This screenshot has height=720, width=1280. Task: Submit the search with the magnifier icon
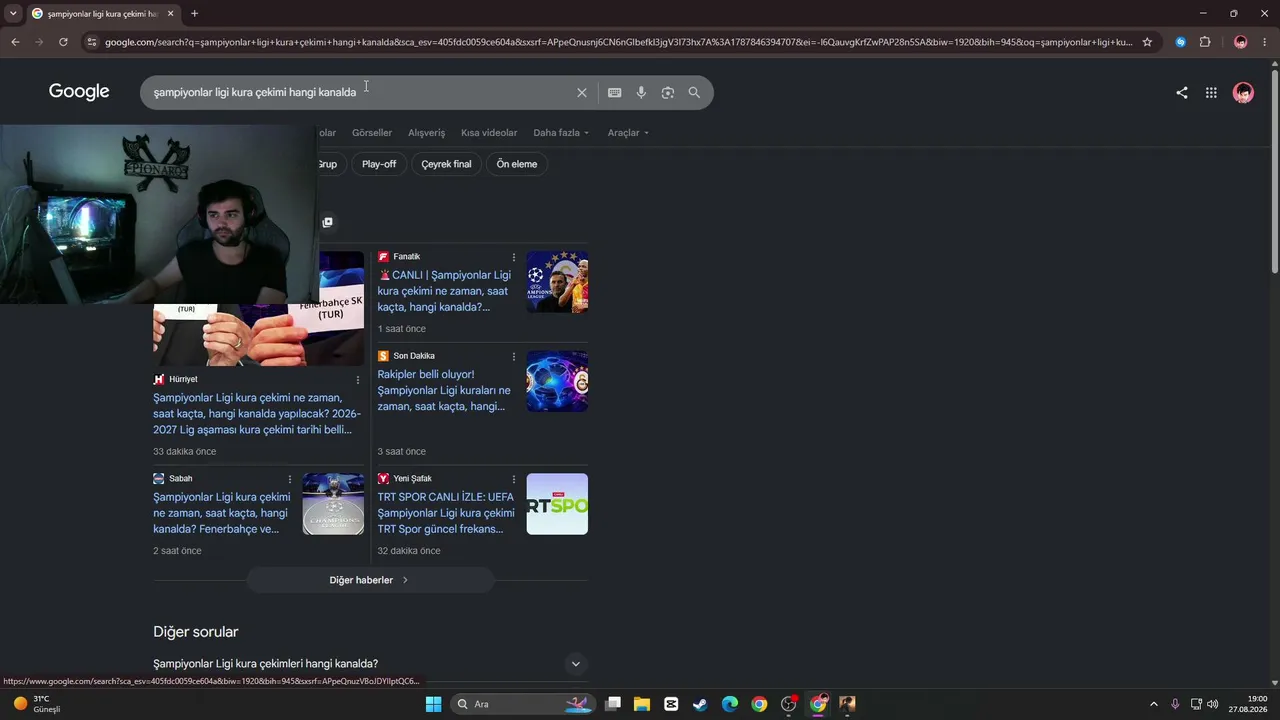(694, 93)
